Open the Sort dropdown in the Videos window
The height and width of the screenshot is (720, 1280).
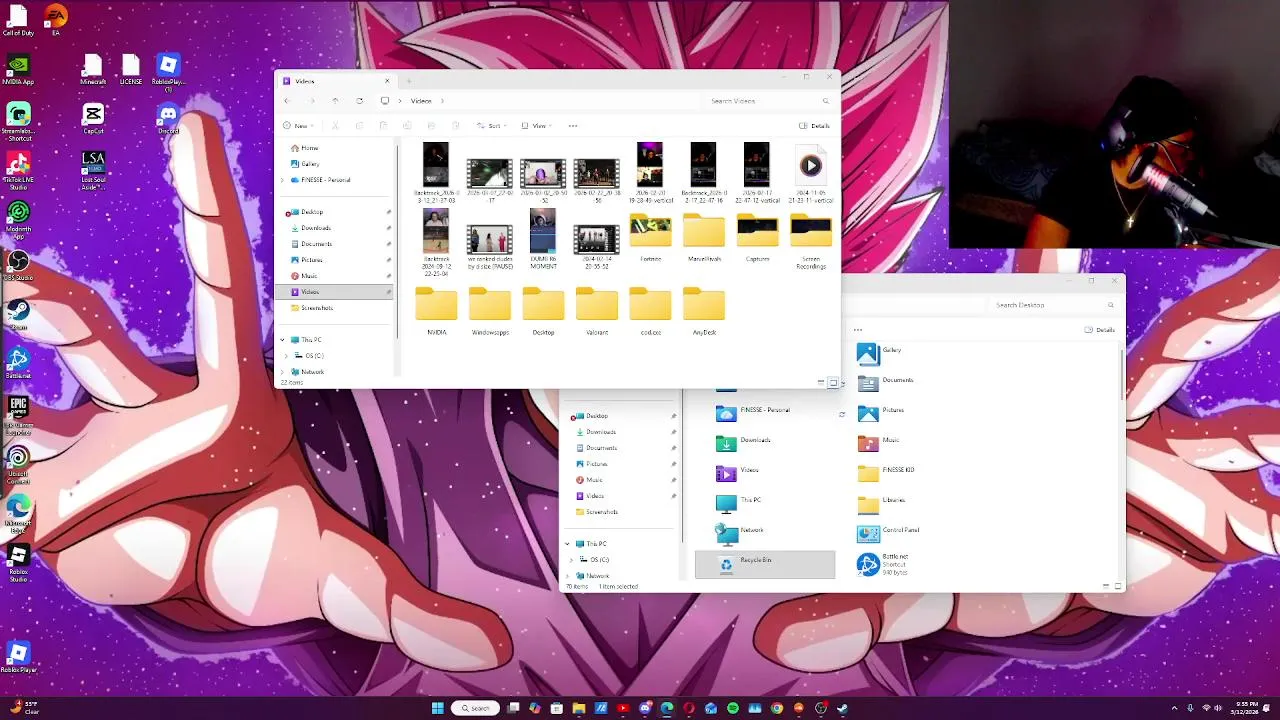(x=491, y=126)
